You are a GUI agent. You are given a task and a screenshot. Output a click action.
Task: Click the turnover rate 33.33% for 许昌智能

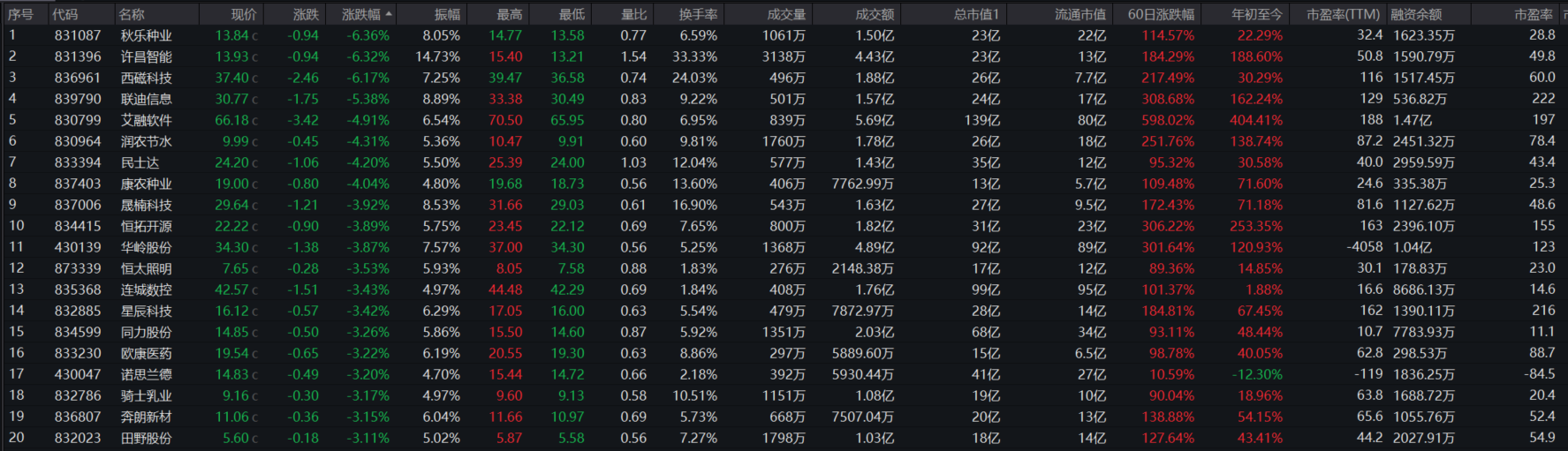[x=694, y=56]
